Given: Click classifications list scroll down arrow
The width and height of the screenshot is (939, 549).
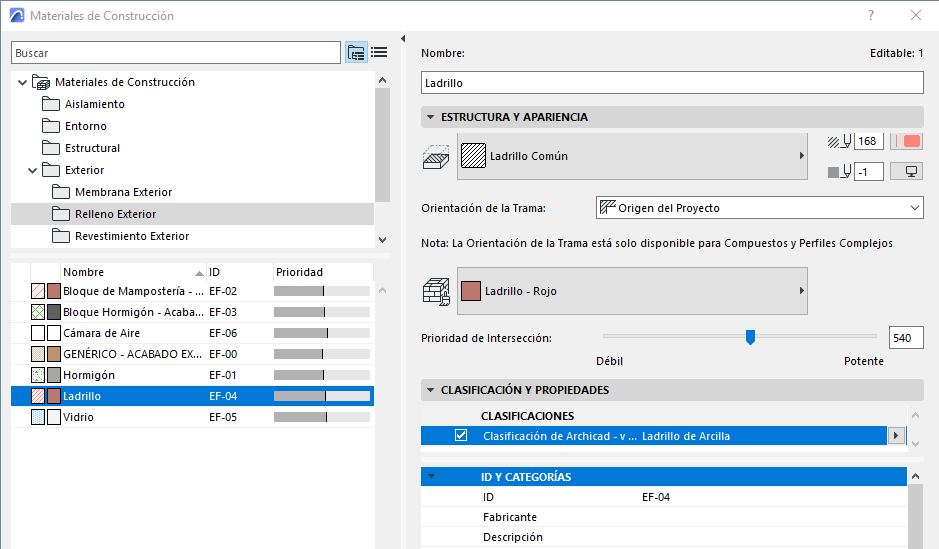Looking at the screenshot, I should point(915,444).
